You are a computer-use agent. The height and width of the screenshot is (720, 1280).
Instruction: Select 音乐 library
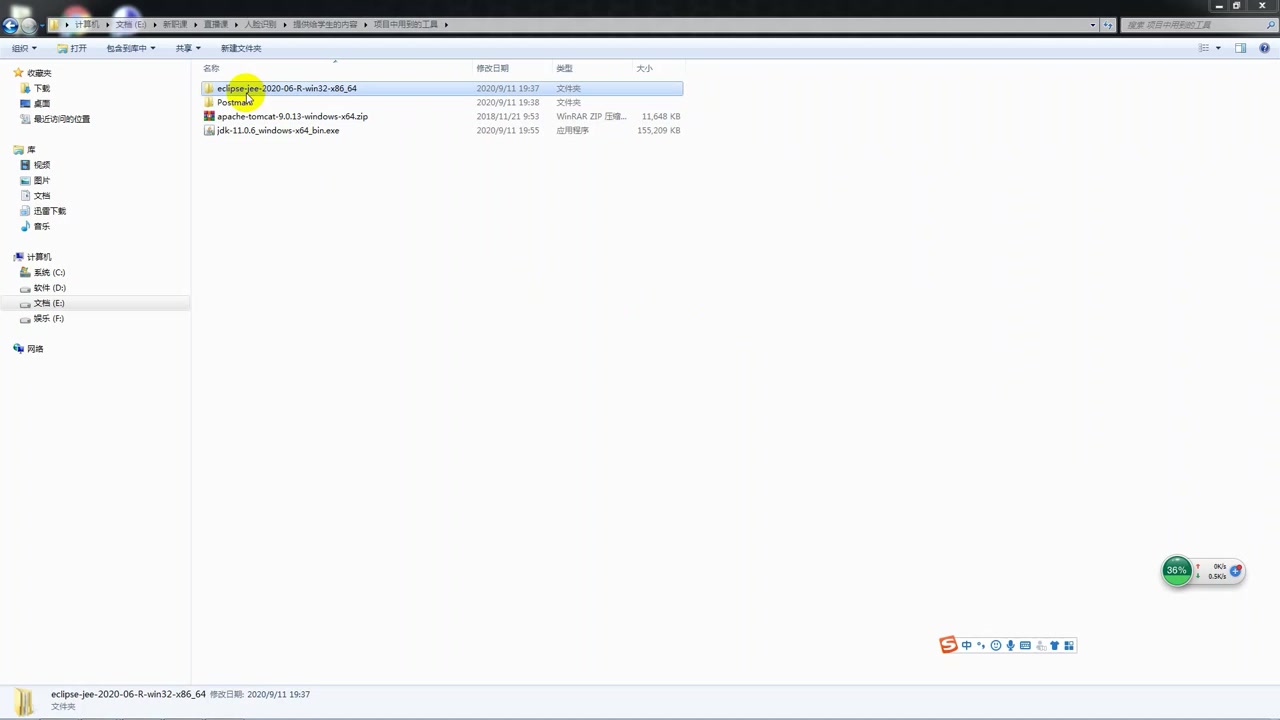coord(42,226)
